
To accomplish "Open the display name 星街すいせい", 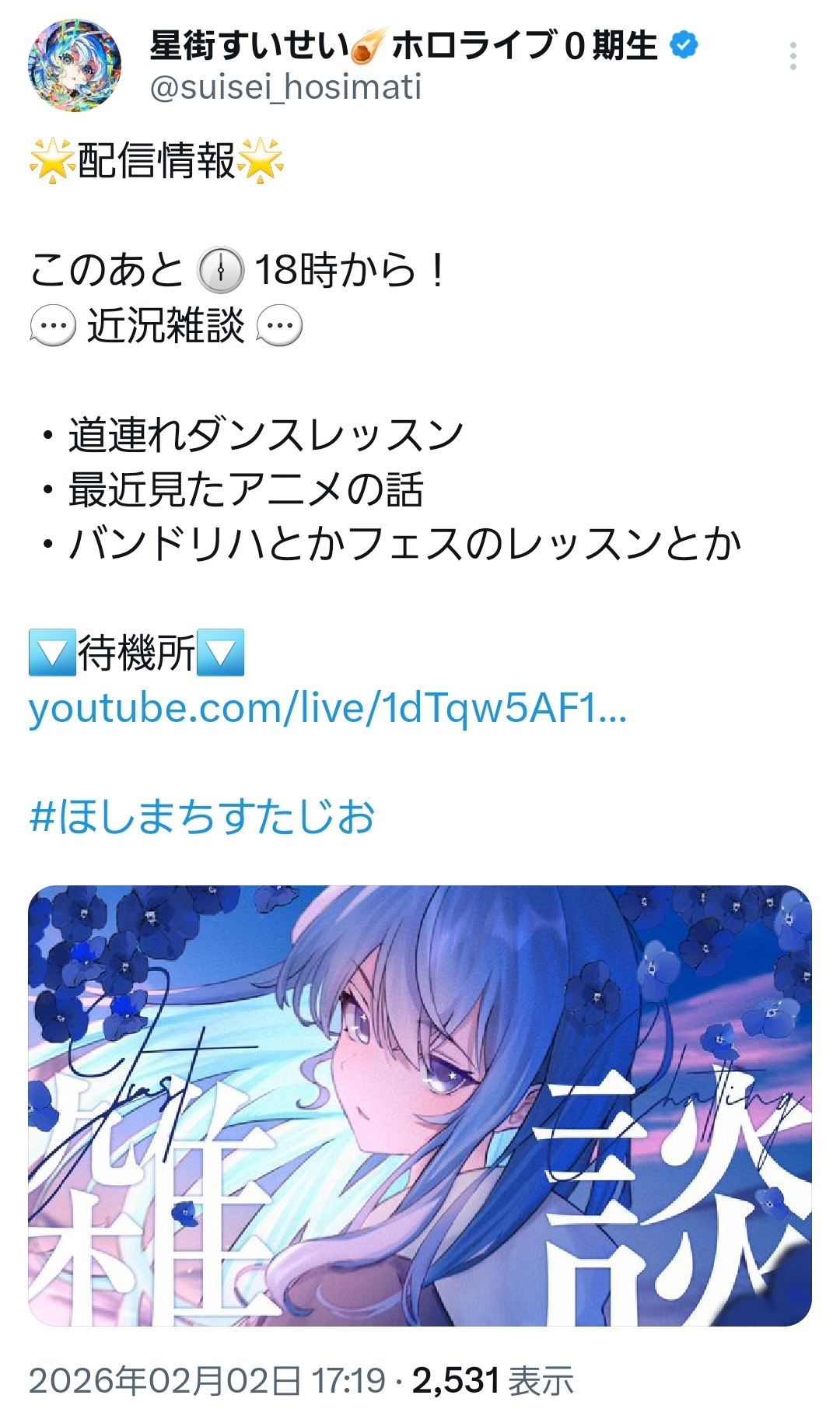I will pyautogui.click(x=249, y=46).
